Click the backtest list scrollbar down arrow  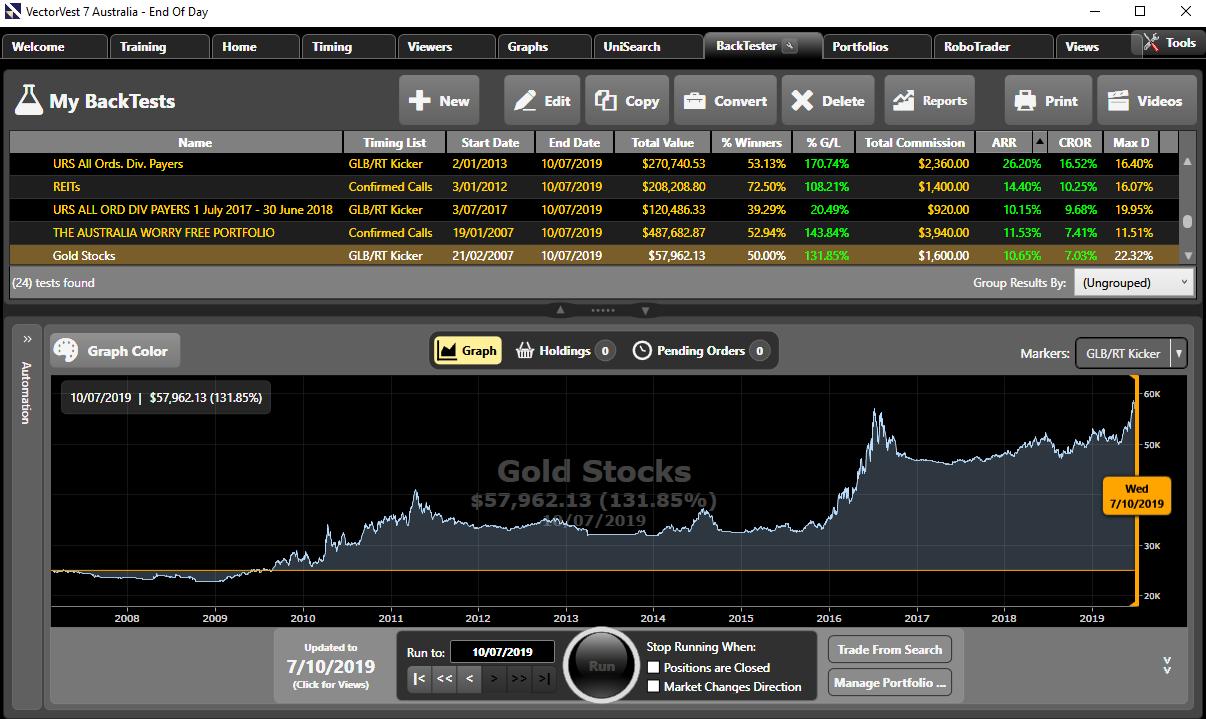pos(1187,257)
